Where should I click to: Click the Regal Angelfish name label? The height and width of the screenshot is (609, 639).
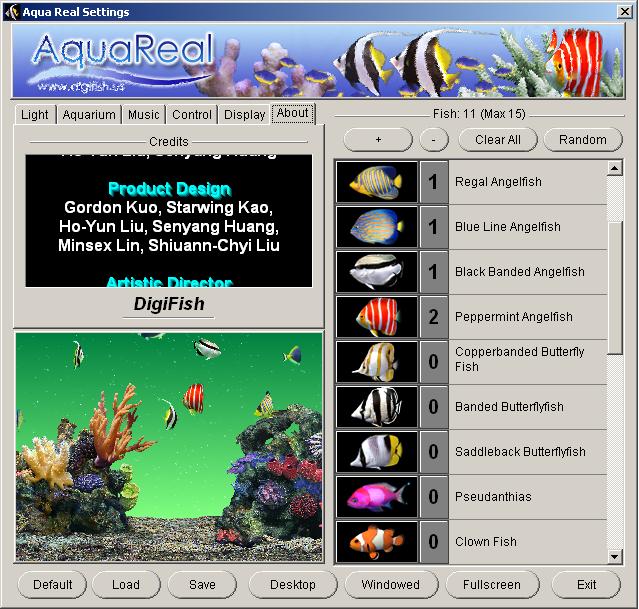[498, 182]
